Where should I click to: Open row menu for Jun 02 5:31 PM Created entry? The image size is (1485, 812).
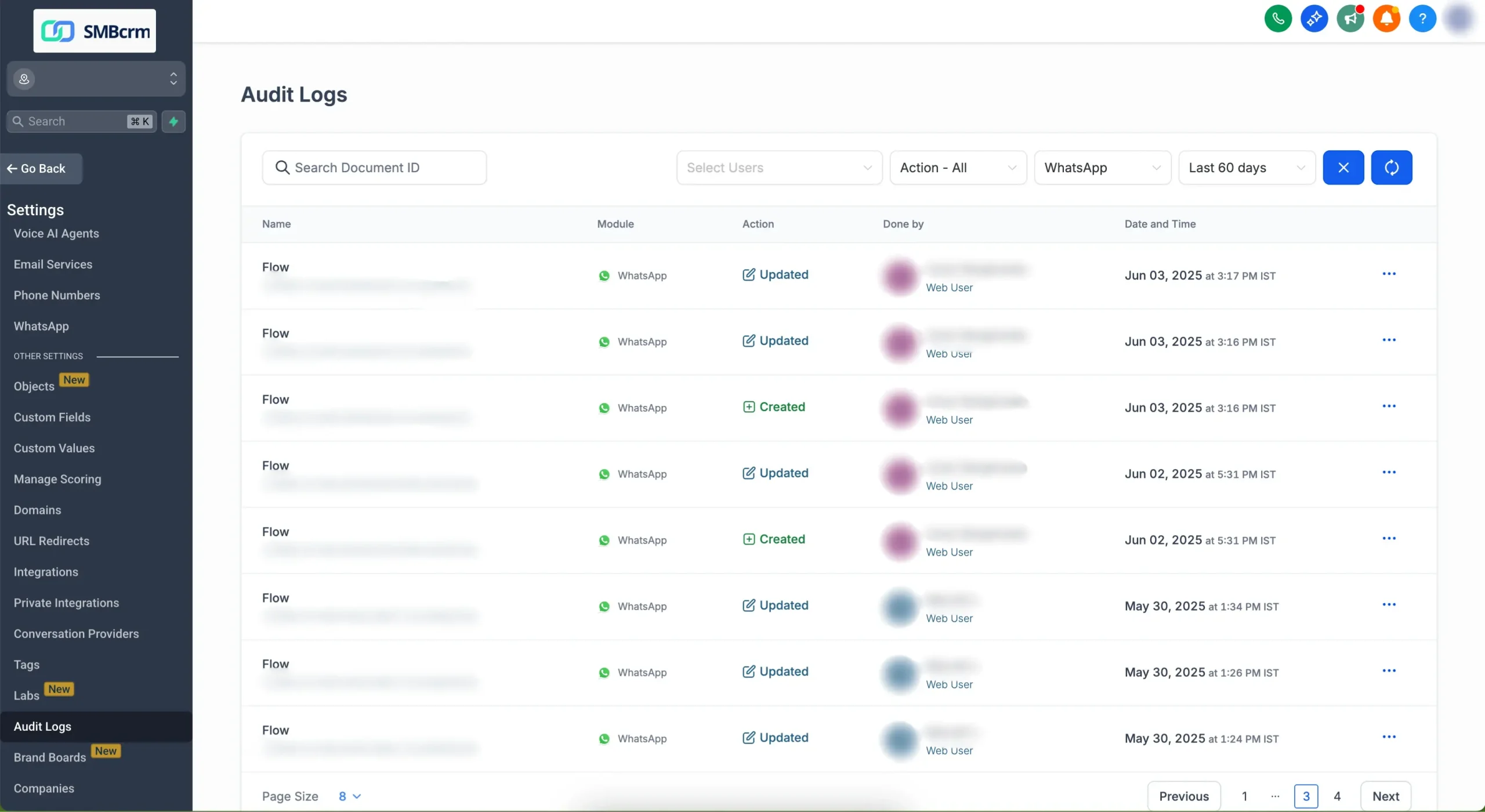coord(1389,538)
